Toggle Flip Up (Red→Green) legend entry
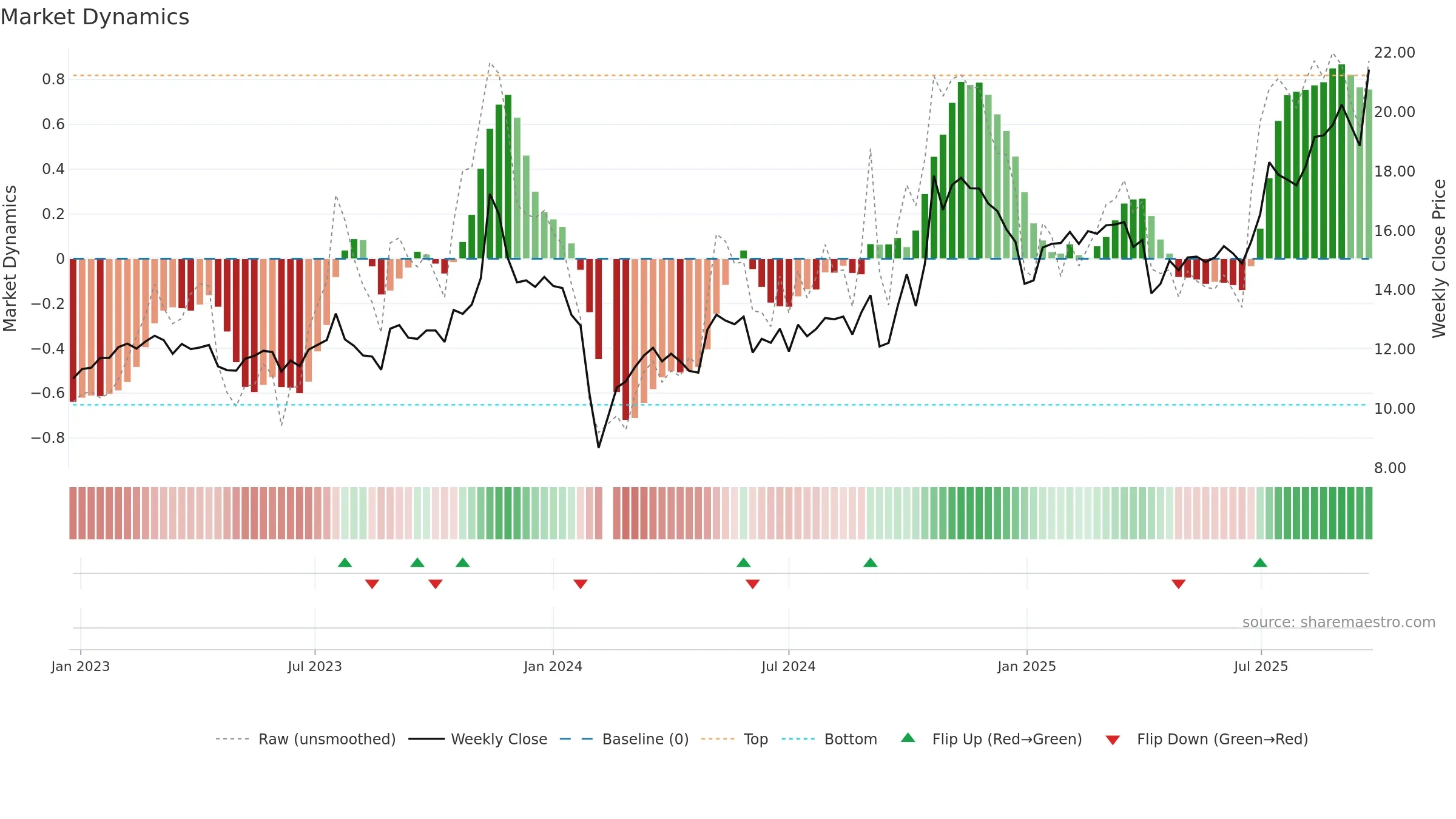1456x819 pixels. [991, 739]
